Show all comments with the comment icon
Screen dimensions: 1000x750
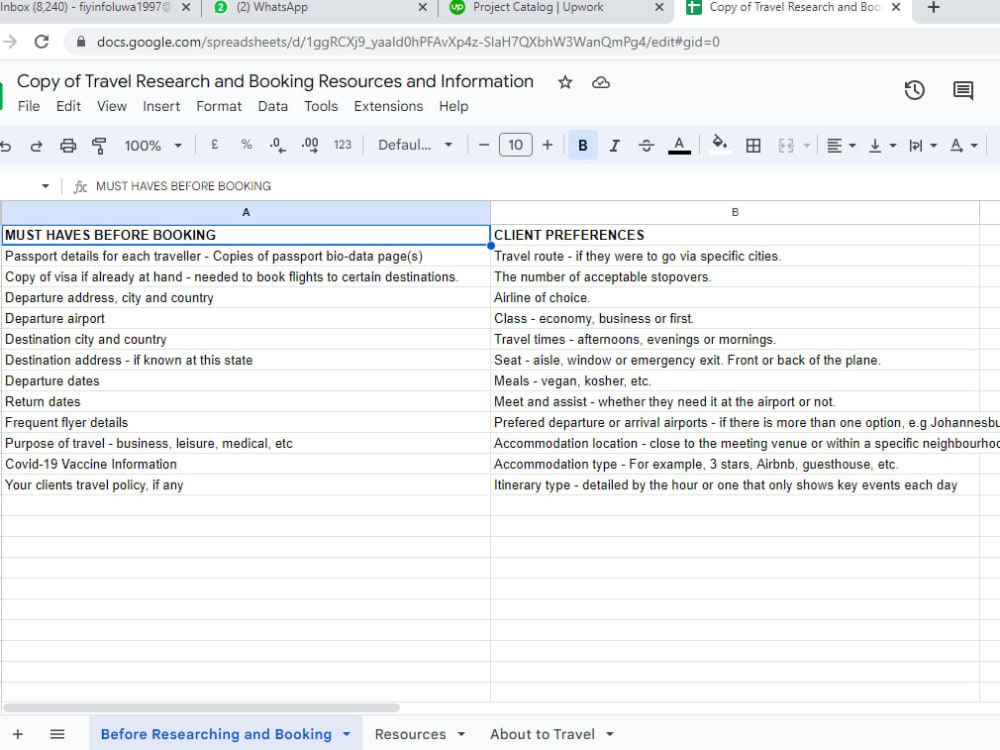click(x=962, y=90)
